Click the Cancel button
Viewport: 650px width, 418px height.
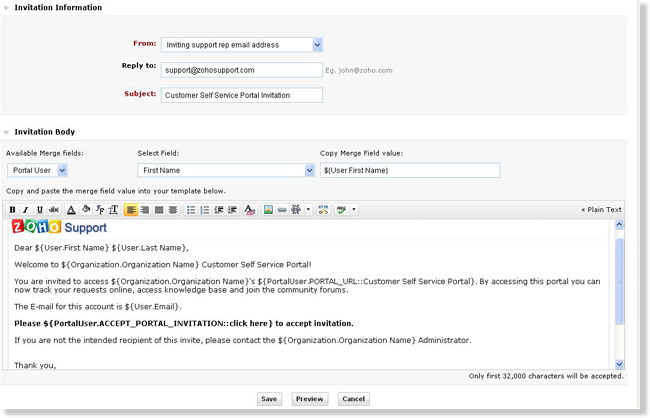353,398
